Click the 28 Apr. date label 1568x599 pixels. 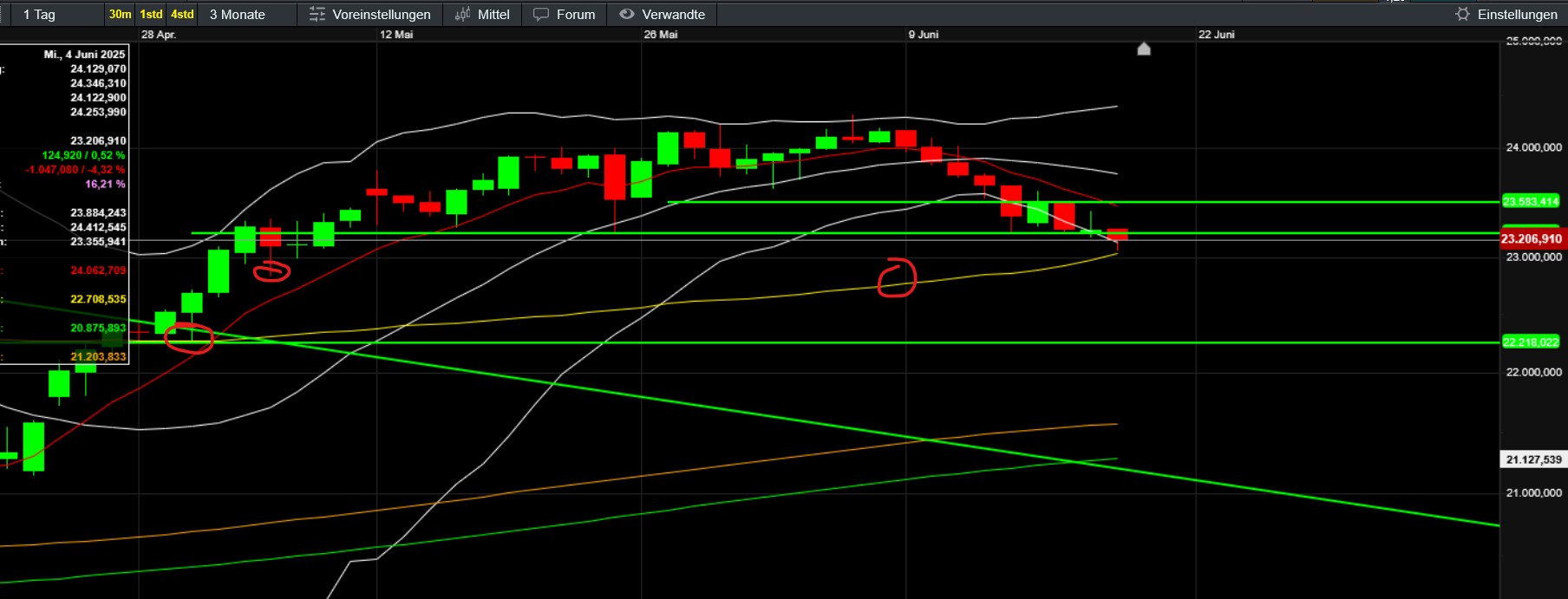point(159,35)
